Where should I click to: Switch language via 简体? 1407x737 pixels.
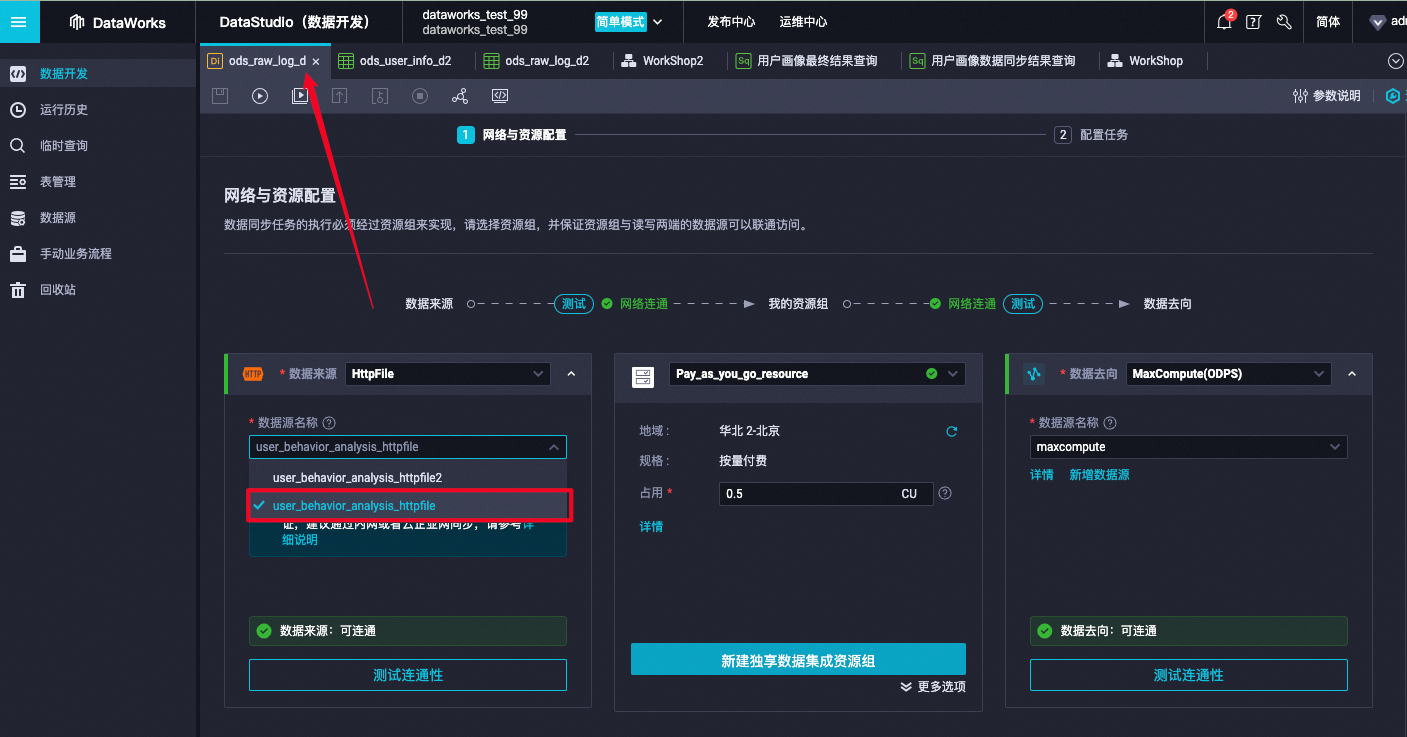[1328, 22]
